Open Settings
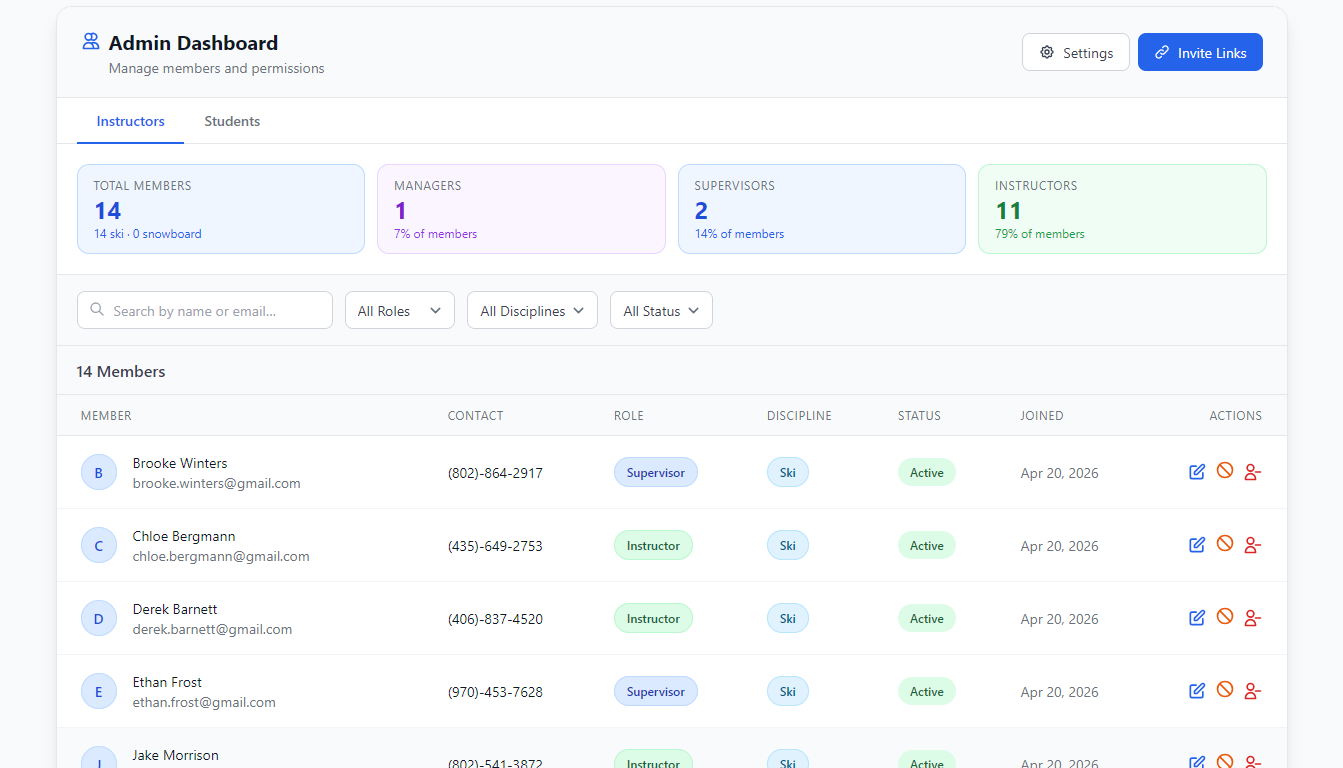 (x=1076, y=52)
